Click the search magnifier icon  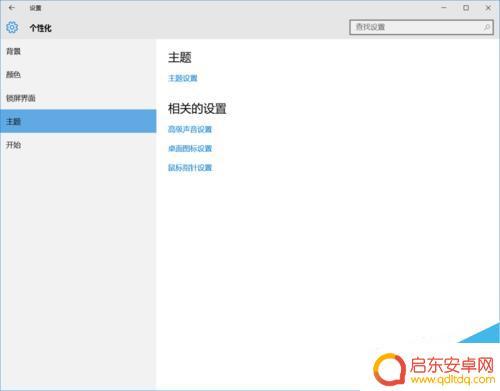pos(487,27)
